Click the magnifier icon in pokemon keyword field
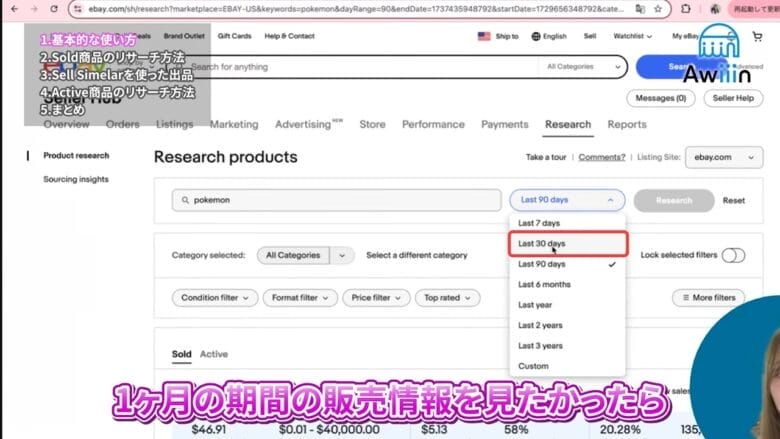Screen dimensions: 780x439 [x=185, y=200]
